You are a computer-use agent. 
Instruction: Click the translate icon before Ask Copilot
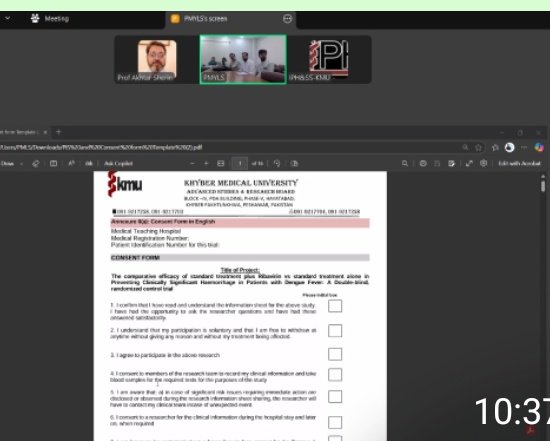[89, 163]
